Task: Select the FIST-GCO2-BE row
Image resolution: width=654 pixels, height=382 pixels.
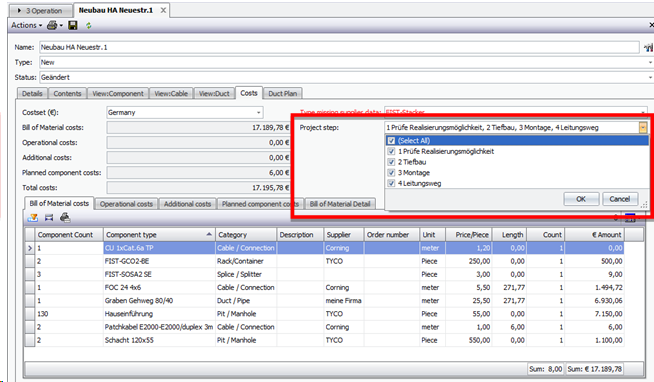Action: point(324,261)
